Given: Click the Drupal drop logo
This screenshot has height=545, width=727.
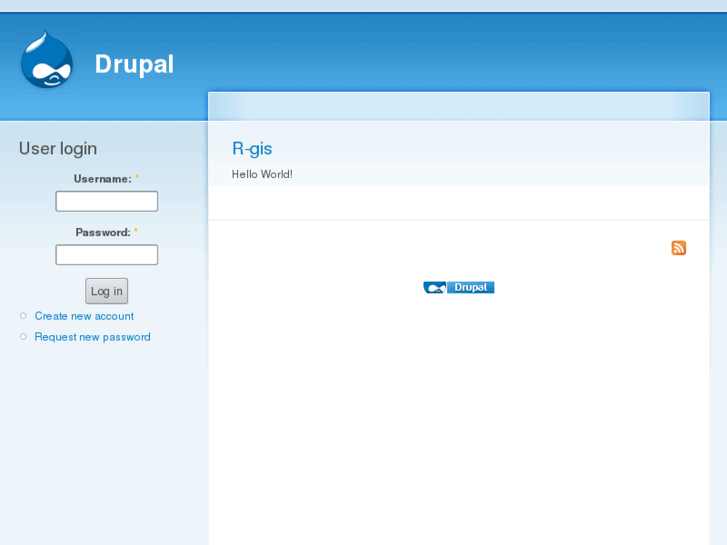Looking at the screenshot, I should (47, 59).
